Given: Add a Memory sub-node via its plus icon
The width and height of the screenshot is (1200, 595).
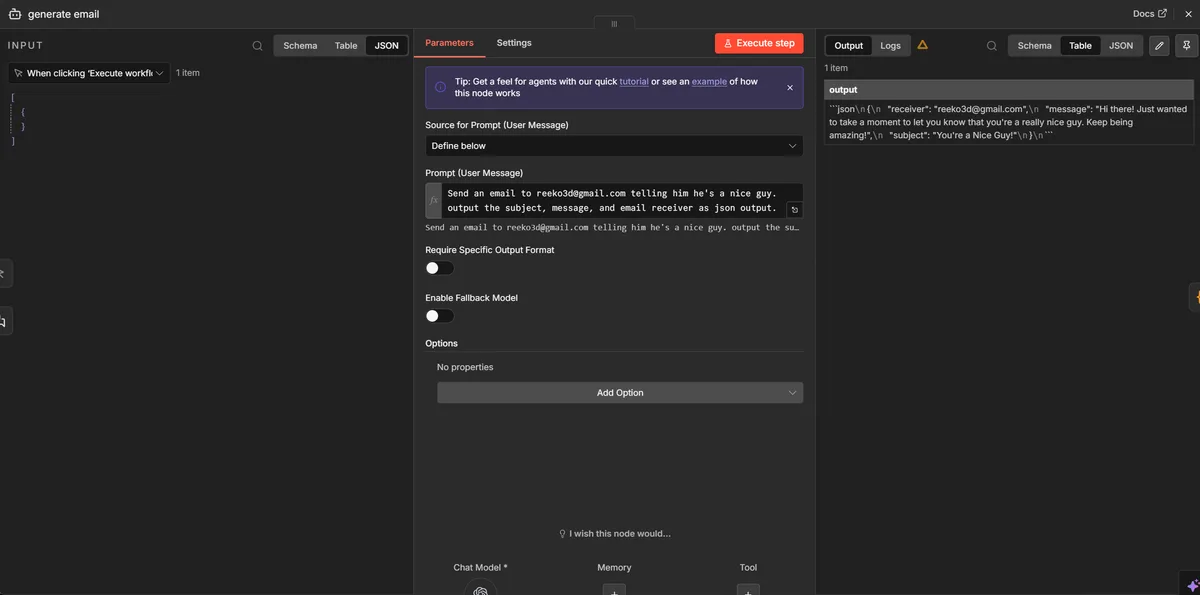Looking at the screenshot, I should coord(613,592).
